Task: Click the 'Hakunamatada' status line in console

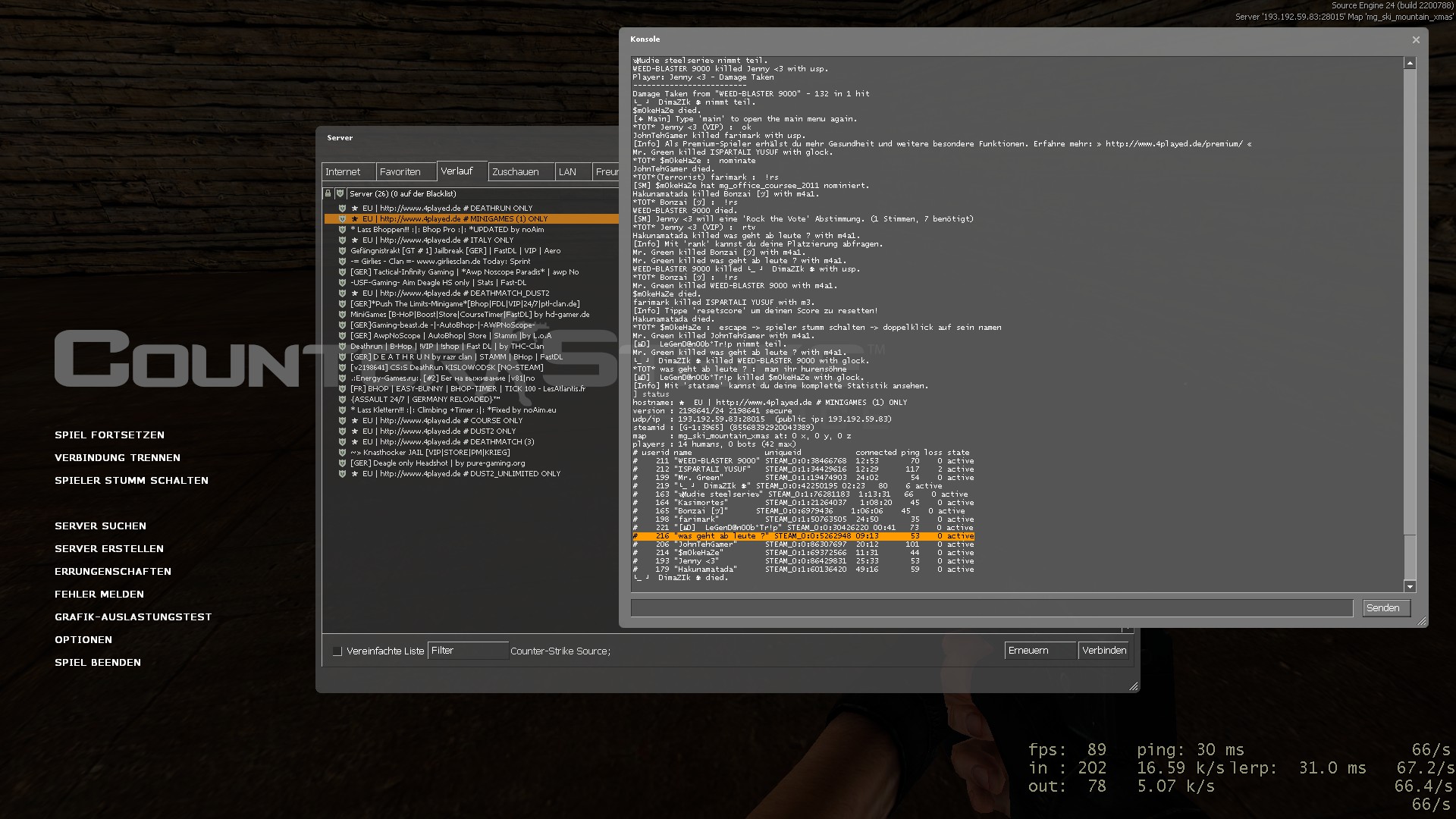Action: tap(803, 570)
